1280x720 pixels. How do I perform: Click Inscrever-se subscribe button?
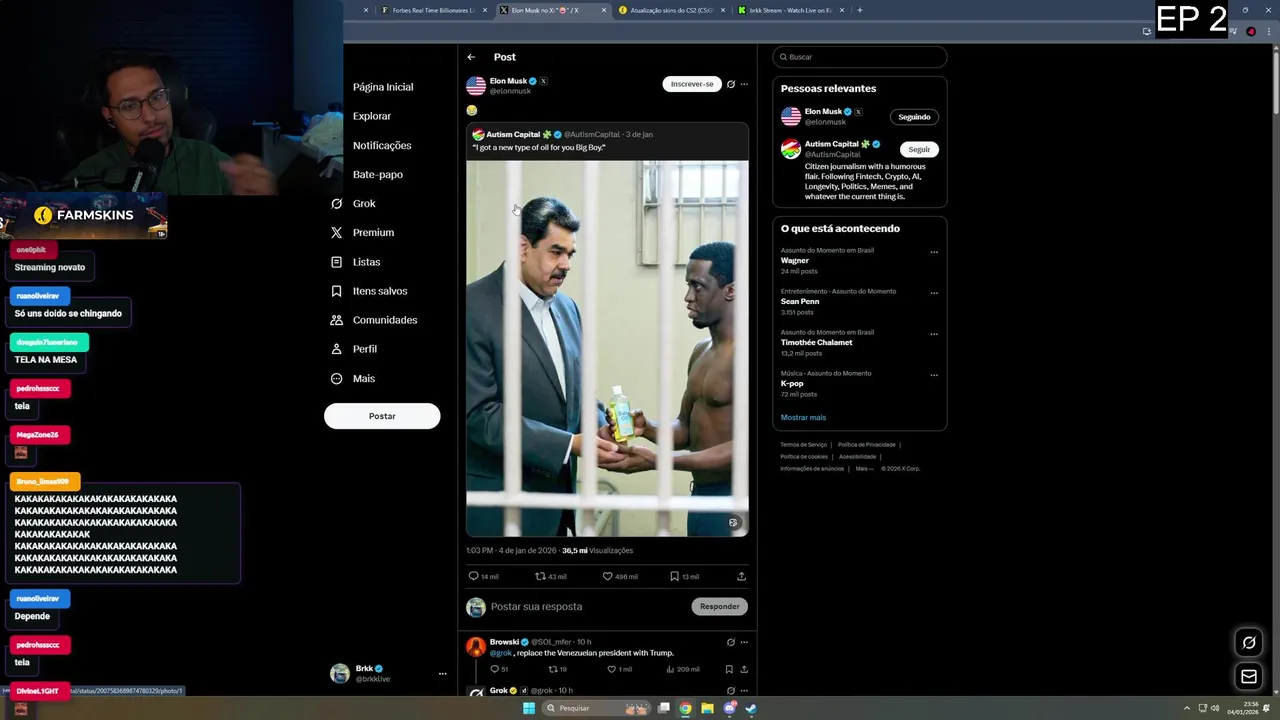692,84
